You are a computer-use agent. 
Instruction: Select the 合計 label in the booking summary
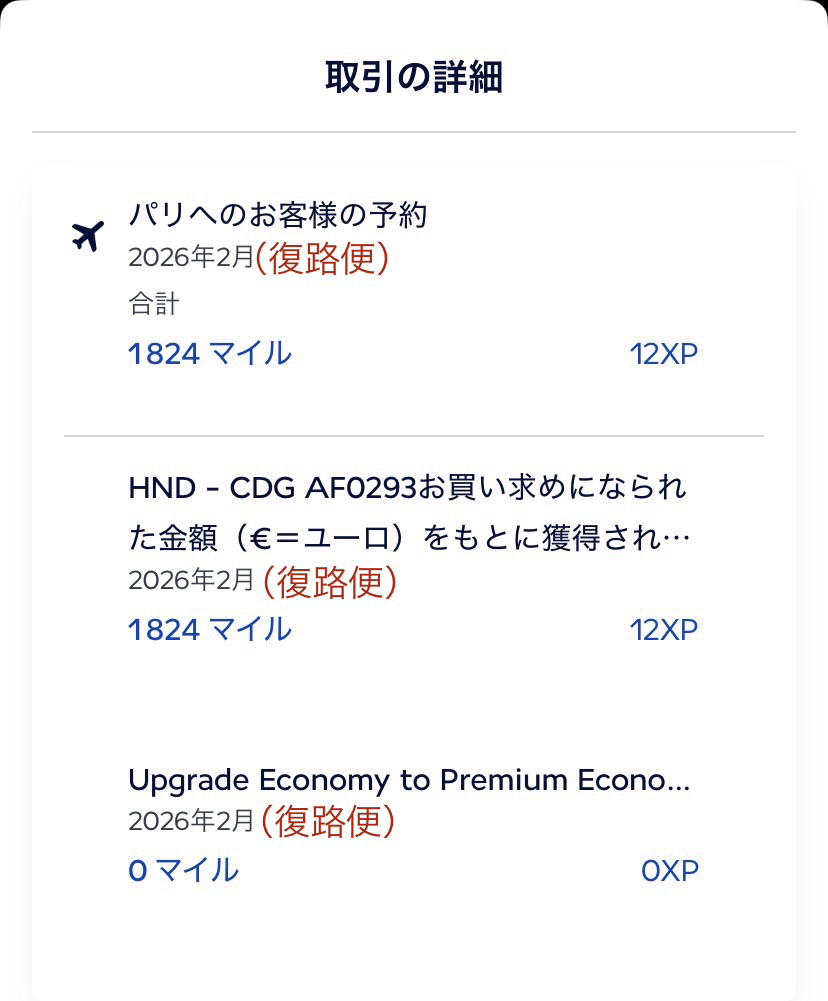(153, 305)
